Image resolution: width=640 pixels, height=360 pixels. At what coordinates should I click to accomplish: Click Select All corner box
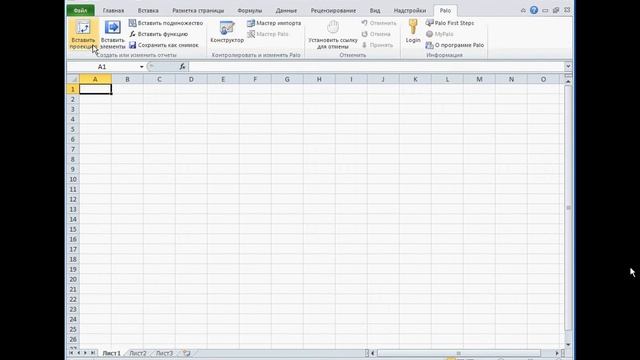coord(73,79)
